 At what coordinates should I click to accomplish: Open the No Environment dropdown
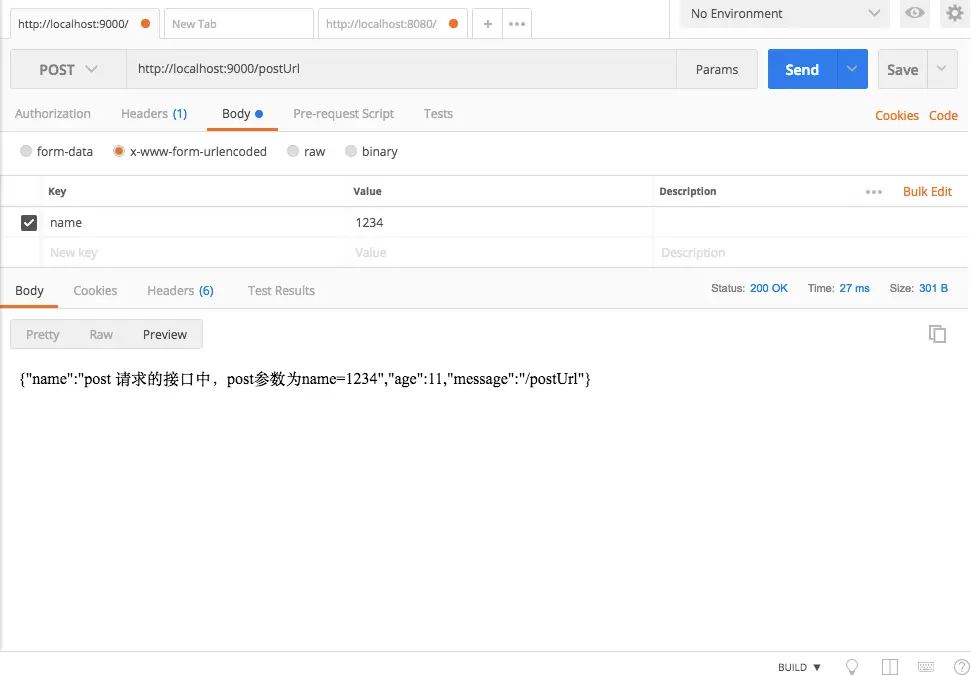(785, 14)
